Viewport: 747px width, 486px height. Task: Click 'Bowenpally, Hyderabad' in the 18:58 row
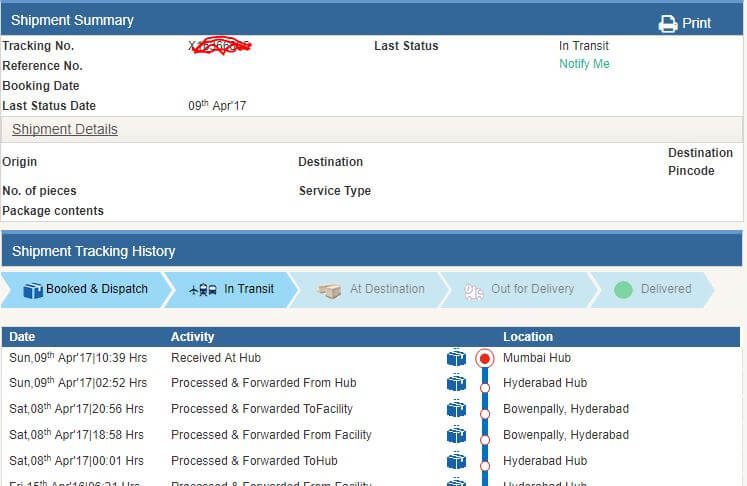tap(566, 435)
